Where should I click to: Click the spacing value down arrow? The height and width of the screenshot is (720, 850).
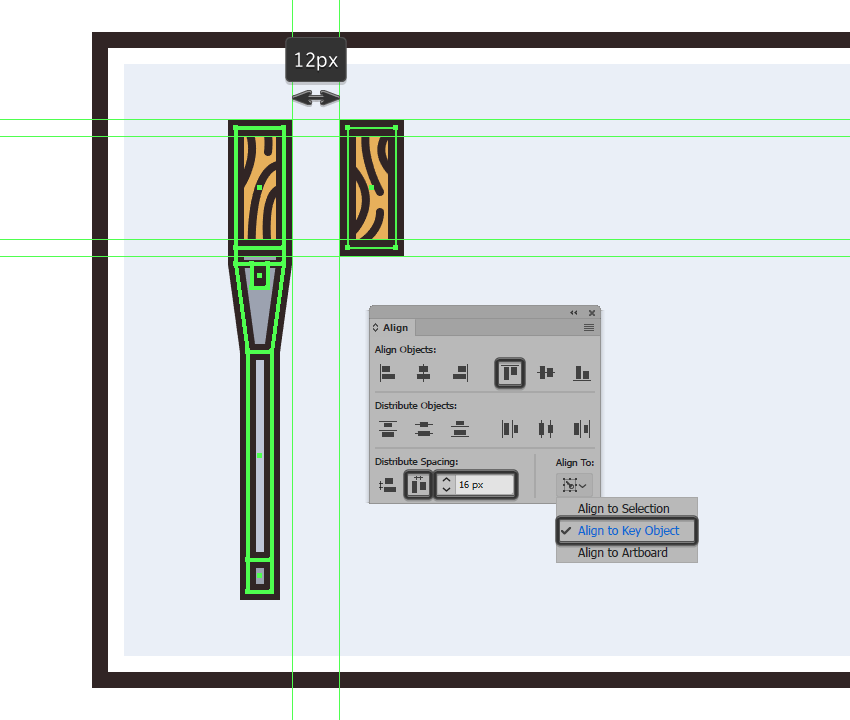[x=446, y=489]
